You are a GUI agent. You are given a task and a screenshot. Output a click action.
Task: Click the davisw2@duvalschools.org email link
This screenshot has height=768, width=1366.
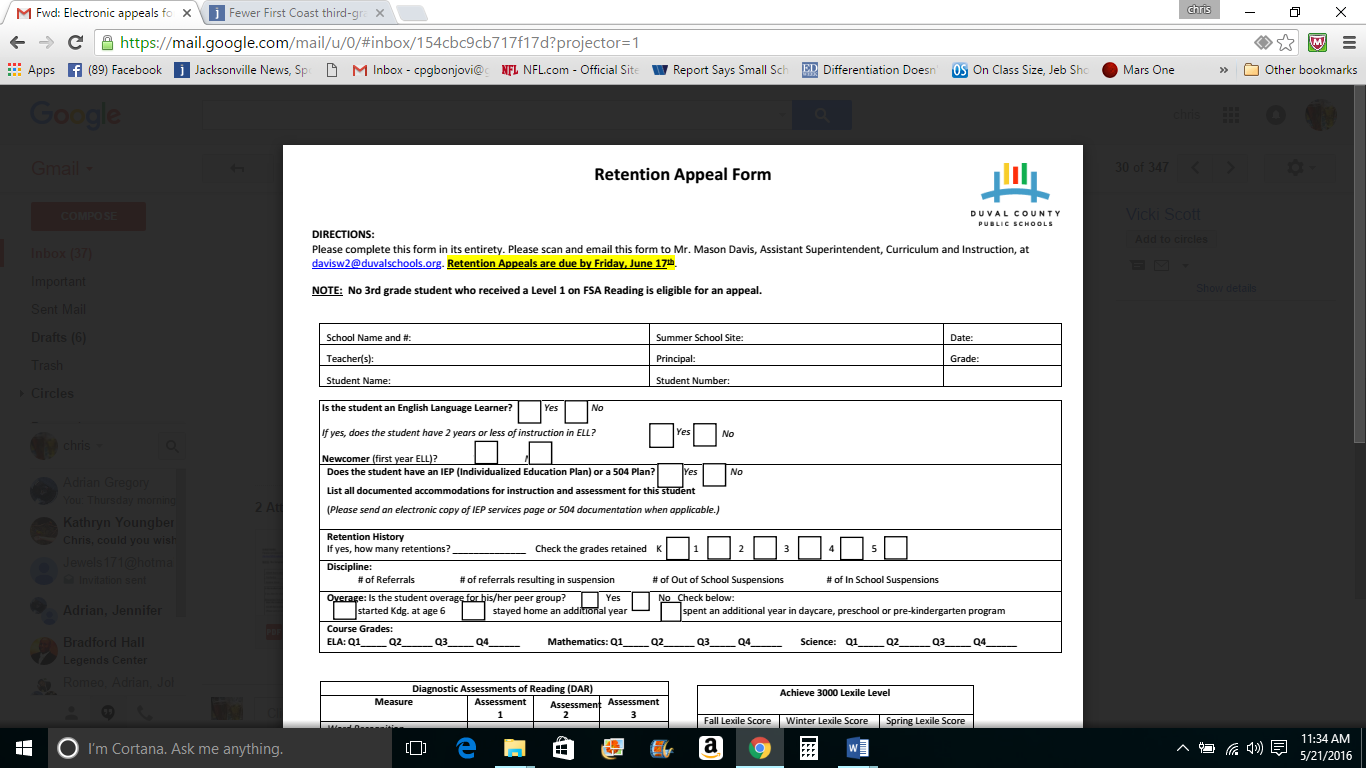coord(377,263)
